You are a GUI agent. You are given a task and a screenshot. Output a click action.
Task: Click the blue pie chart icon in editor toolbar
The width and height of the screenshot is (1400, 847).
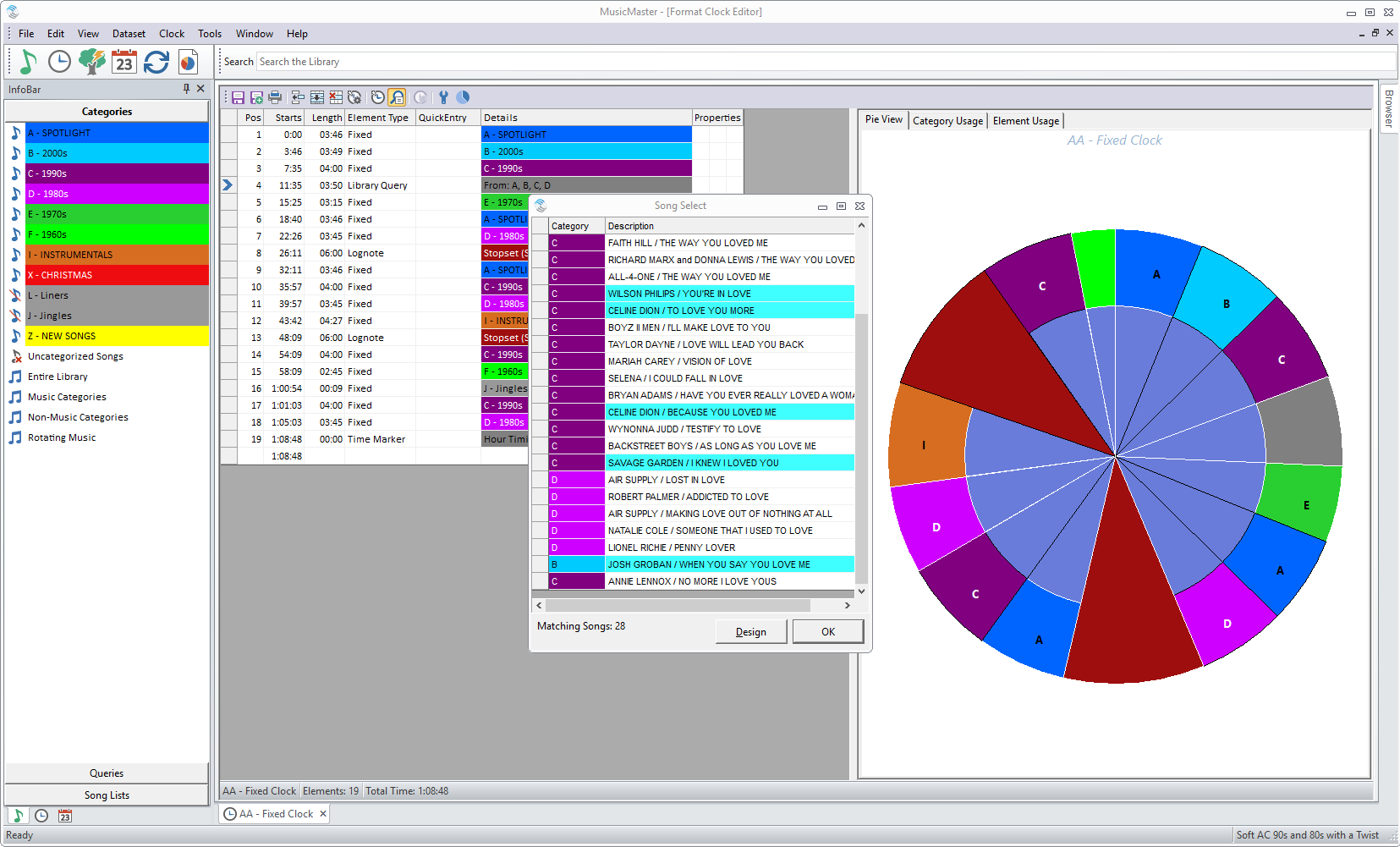tap(463, 97)
